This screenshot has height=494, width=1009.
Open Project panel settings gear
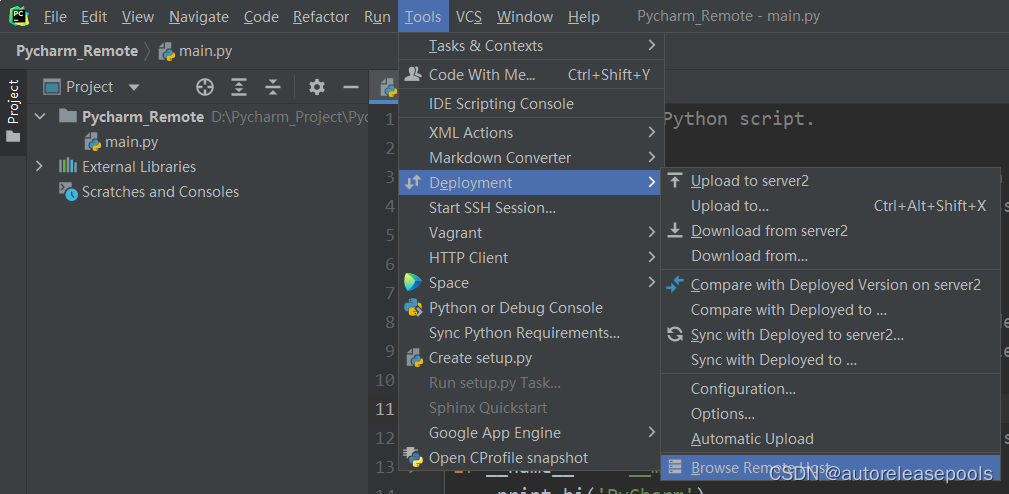[317, 87]
